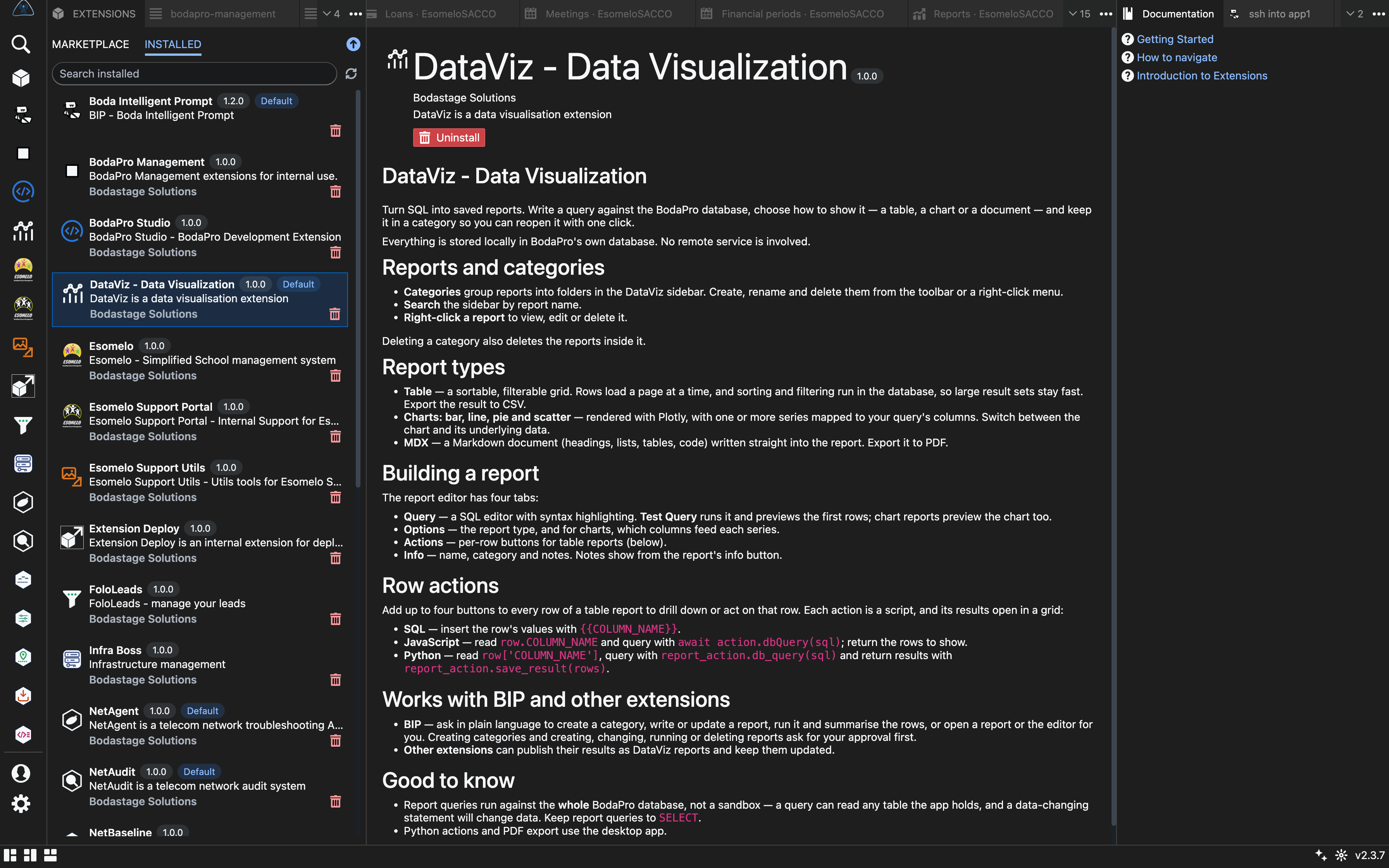The width and height of the screenshot is (1389, 868).
Task: Delete the NetAudit extension via trash icon
Action: [x=336, y=801]
